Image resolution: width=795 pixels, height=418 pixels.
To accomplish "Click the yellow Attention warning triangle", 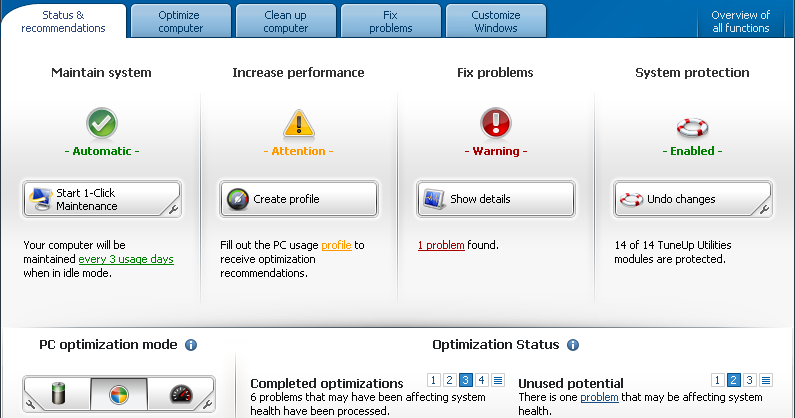I will point(298,123).
